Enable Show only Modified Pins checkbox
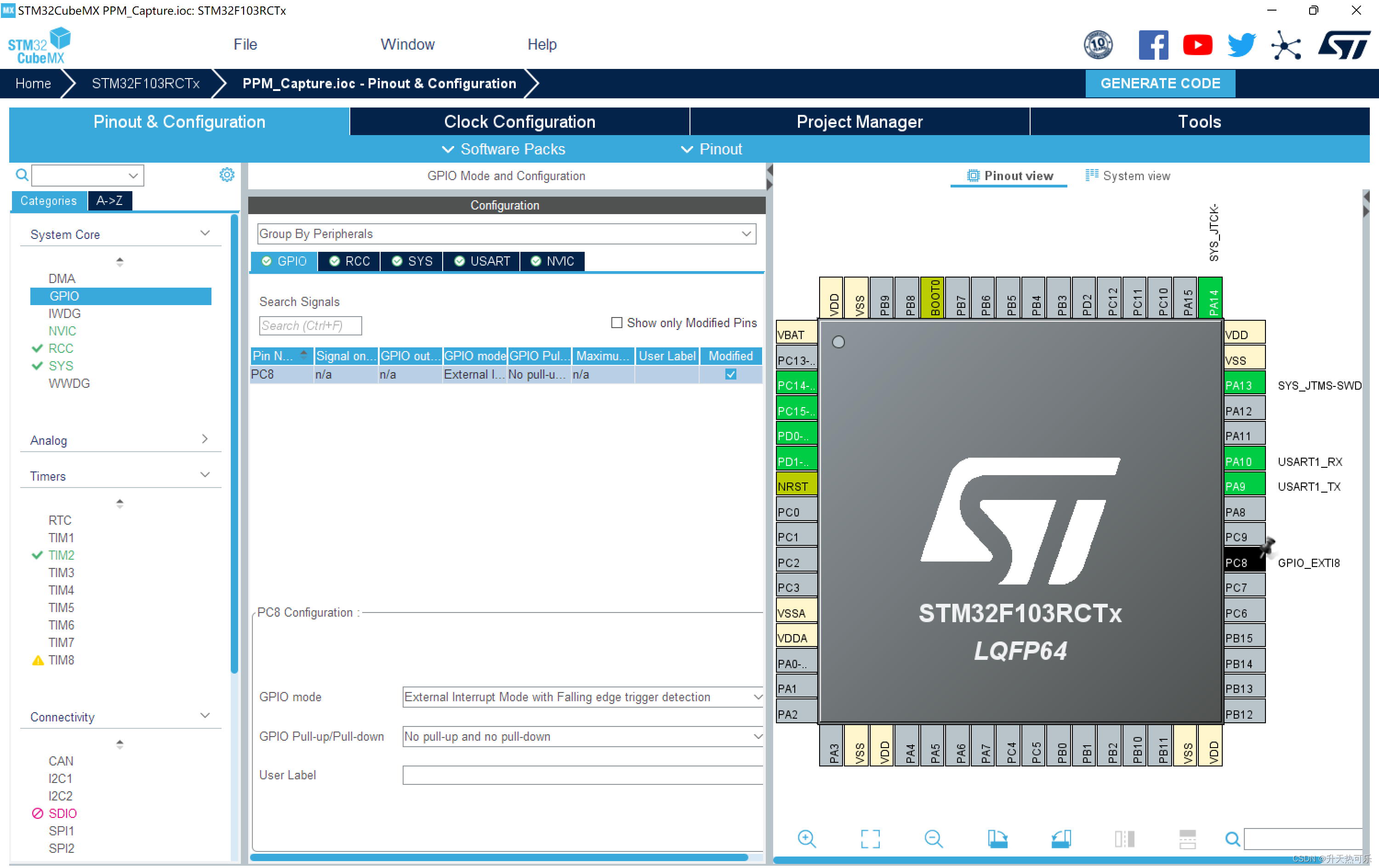This screenshot has height=868, width=1379. (617, 323)
